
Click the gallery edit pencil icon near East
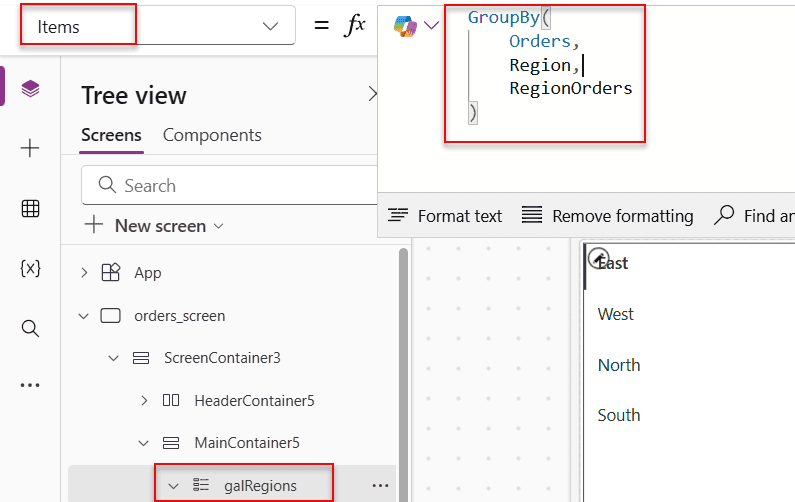[x=598, y=258]
